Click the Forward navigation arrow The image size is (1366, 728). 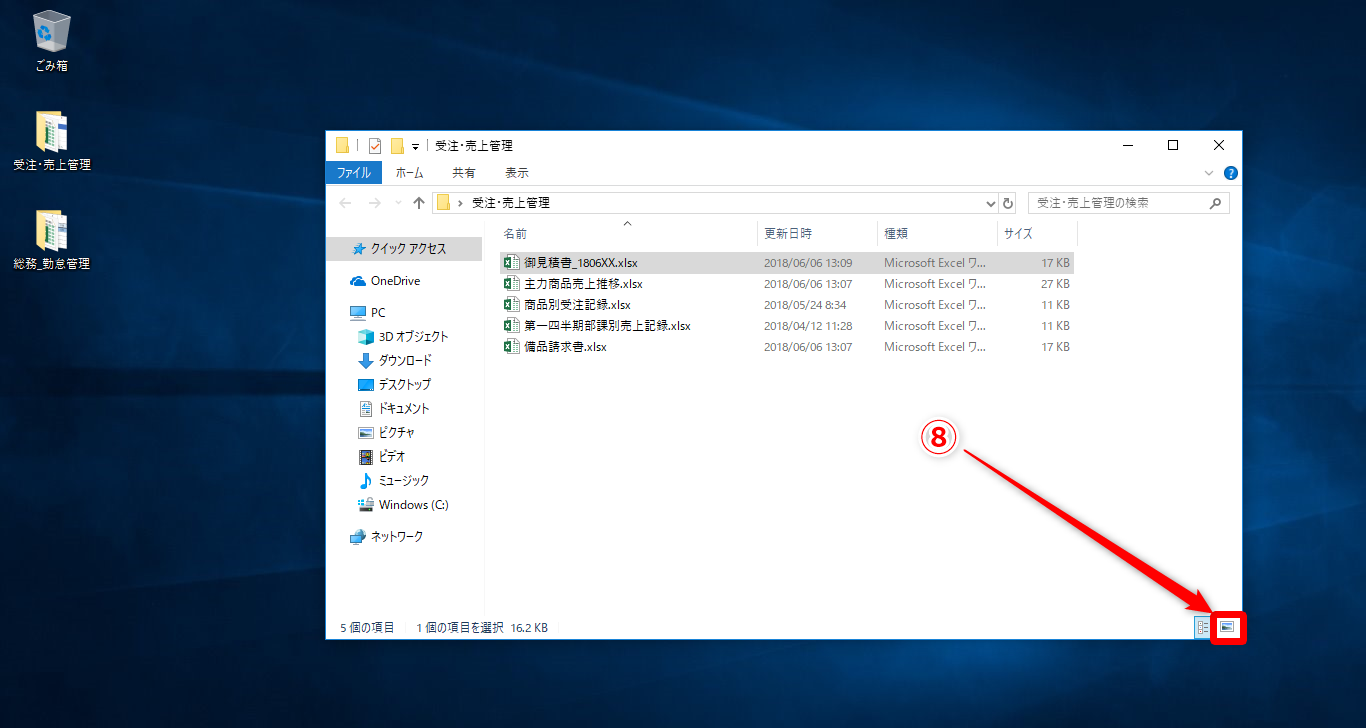(x=375, y=203)
